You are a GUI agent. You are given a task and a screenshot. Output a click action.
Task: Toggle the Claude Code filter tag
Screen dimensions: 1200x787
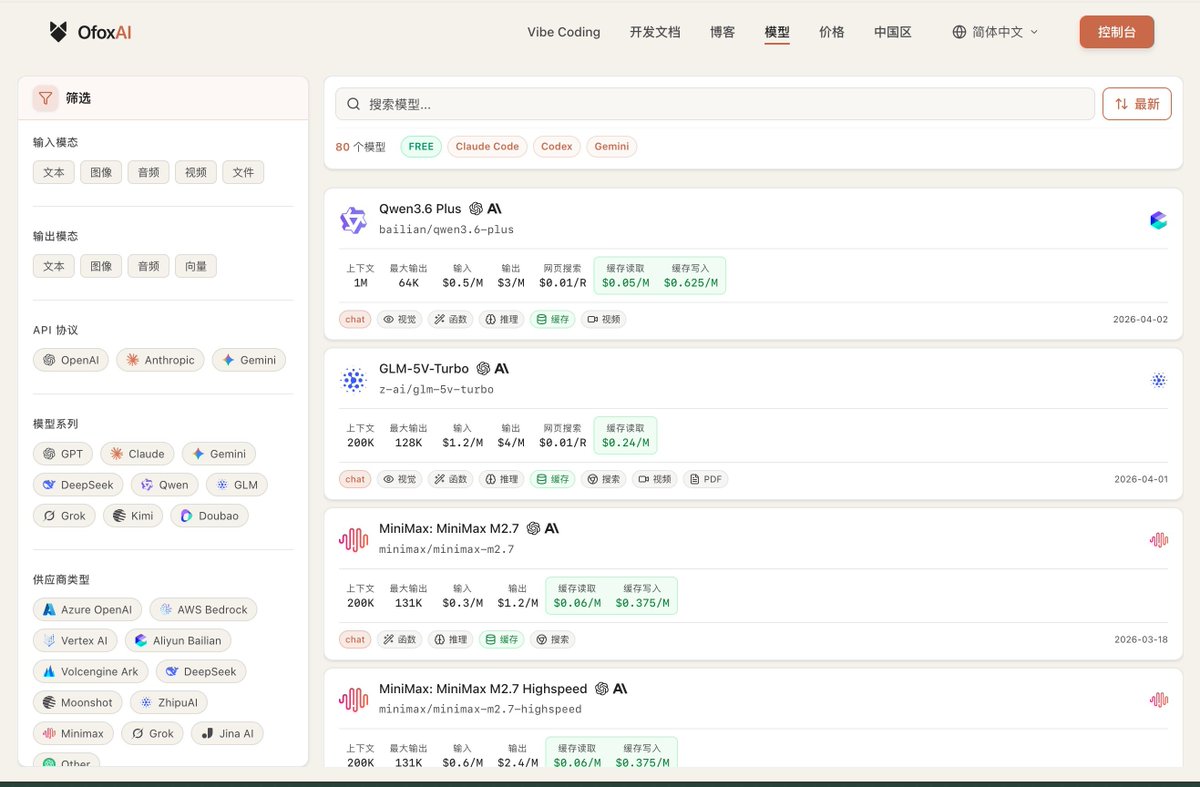[x=487, y=146]
